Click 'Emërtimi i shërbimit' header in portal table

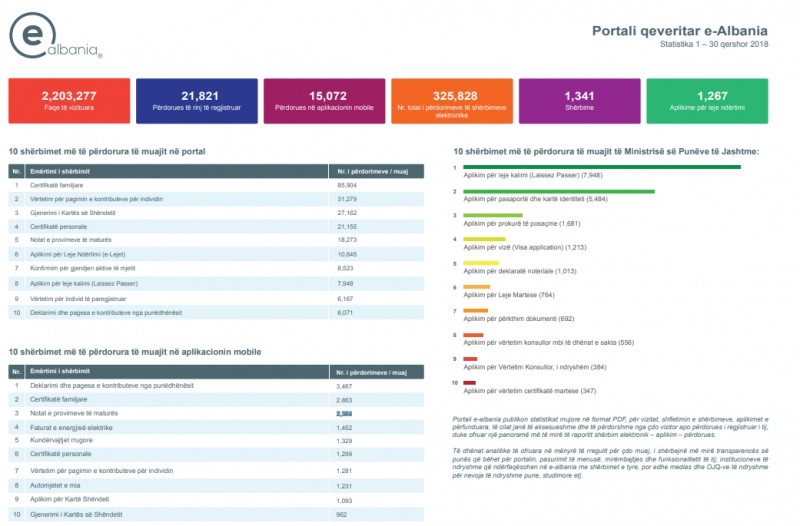[60, 171]
